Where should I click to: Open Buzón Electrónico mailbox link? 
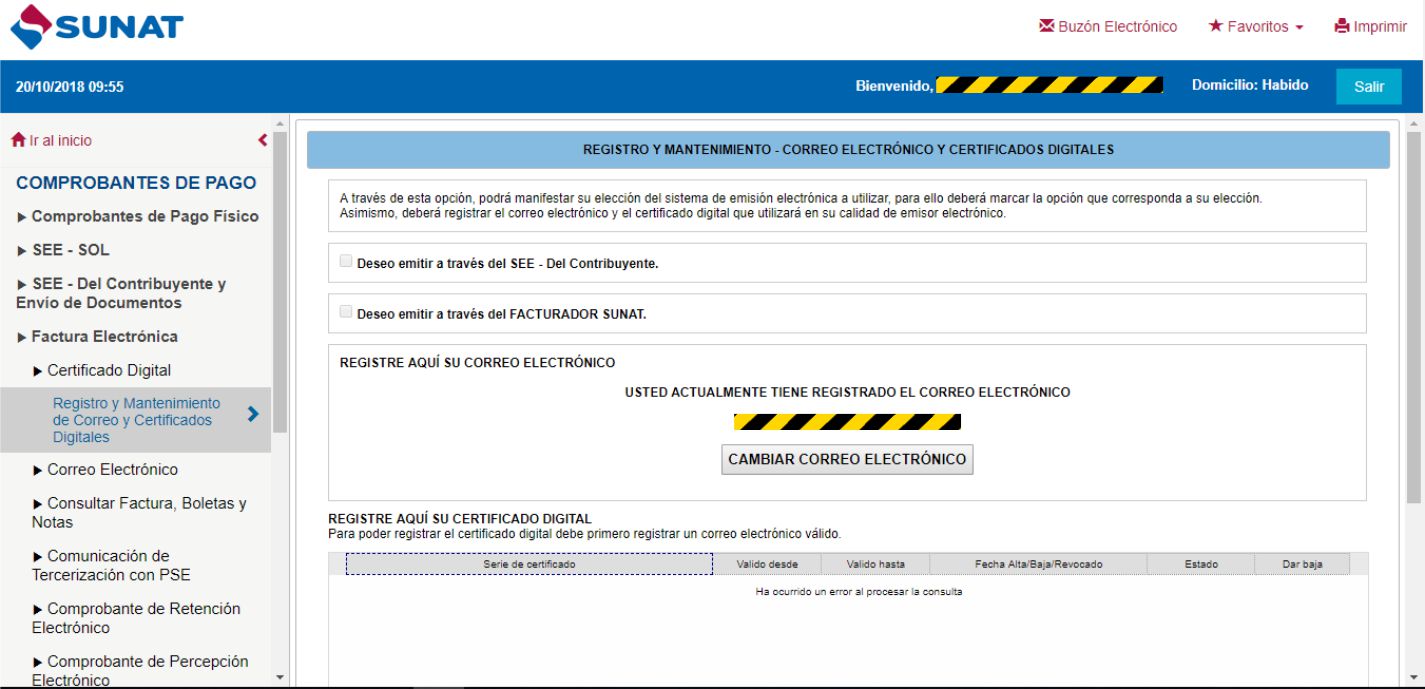pyautogui.click(x=1108, y=27)
